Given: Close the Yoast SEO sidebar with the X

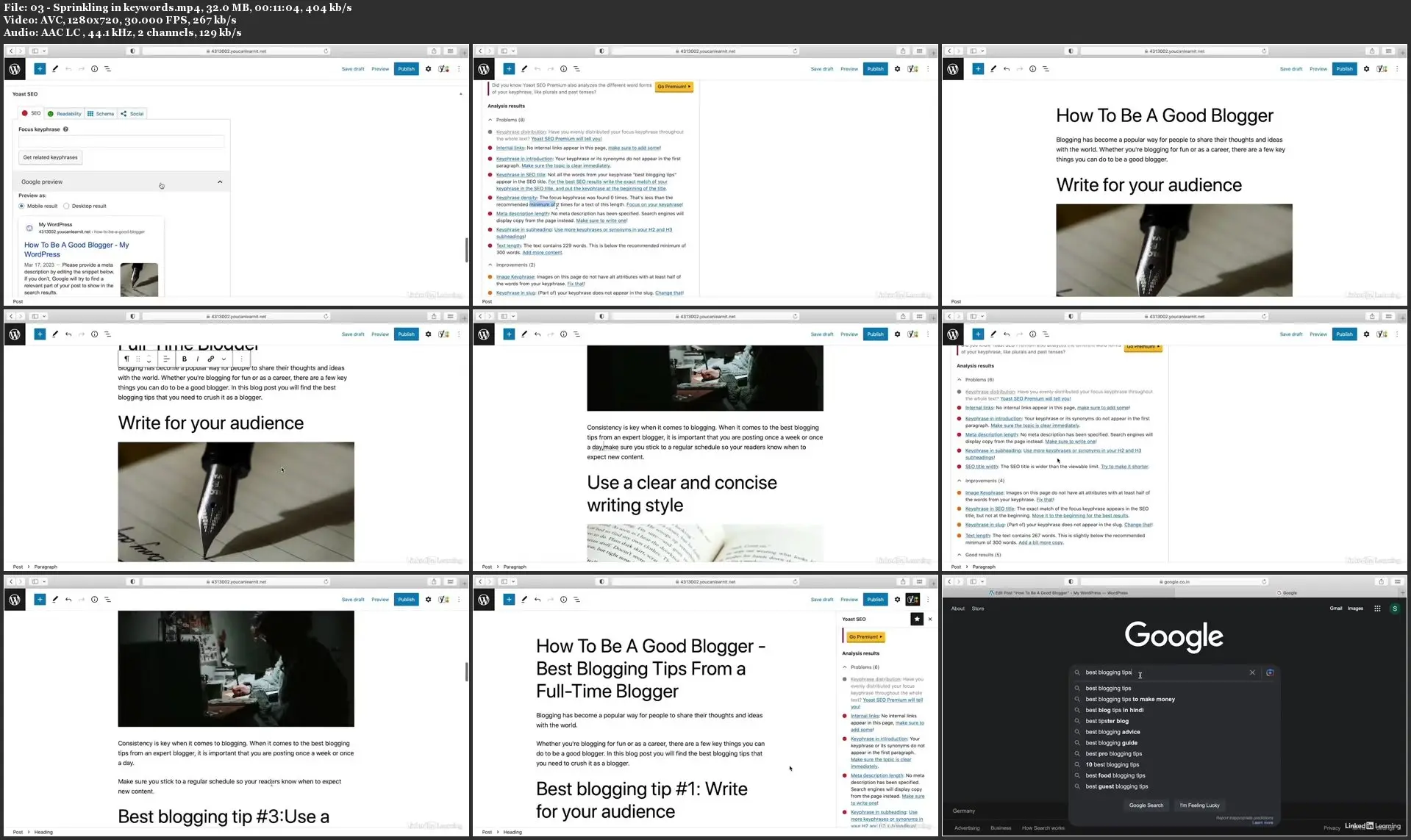Looking at the screenshot, I should (930, 619).
